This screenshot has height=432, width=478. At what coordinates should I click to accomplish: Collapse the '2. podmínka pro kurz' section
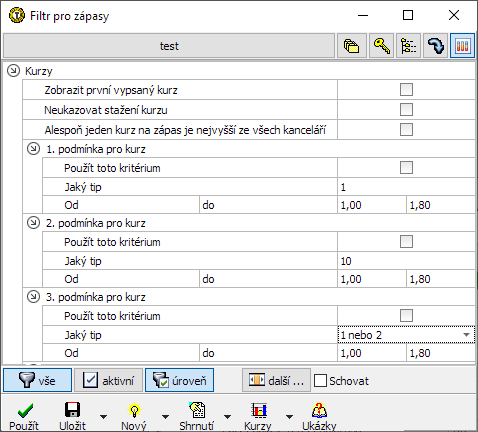click(33, 222)
